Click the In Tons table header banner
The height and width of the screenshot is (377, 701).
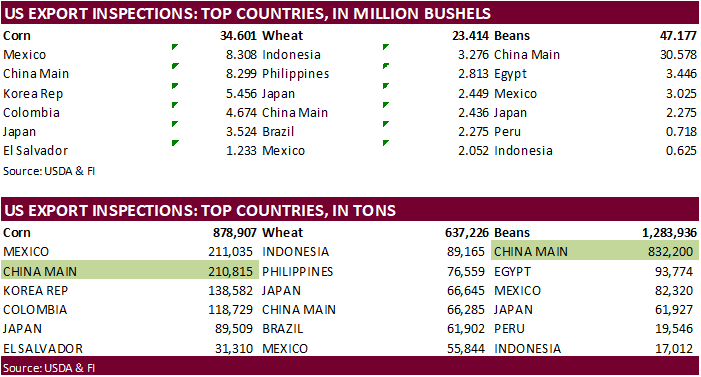tap(350, 210)
